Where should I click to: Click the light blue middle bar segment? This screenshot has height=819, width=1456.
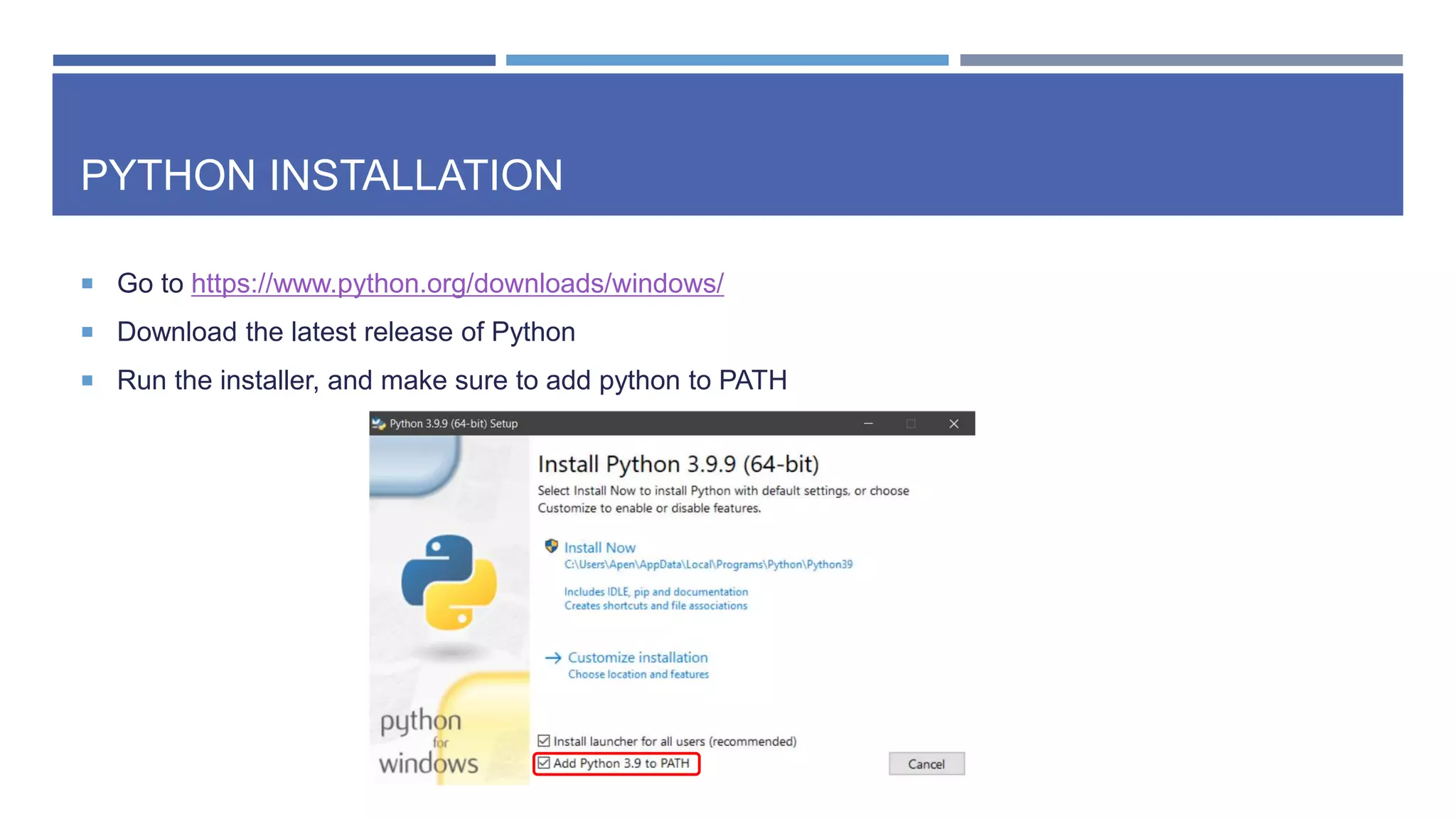727,60
